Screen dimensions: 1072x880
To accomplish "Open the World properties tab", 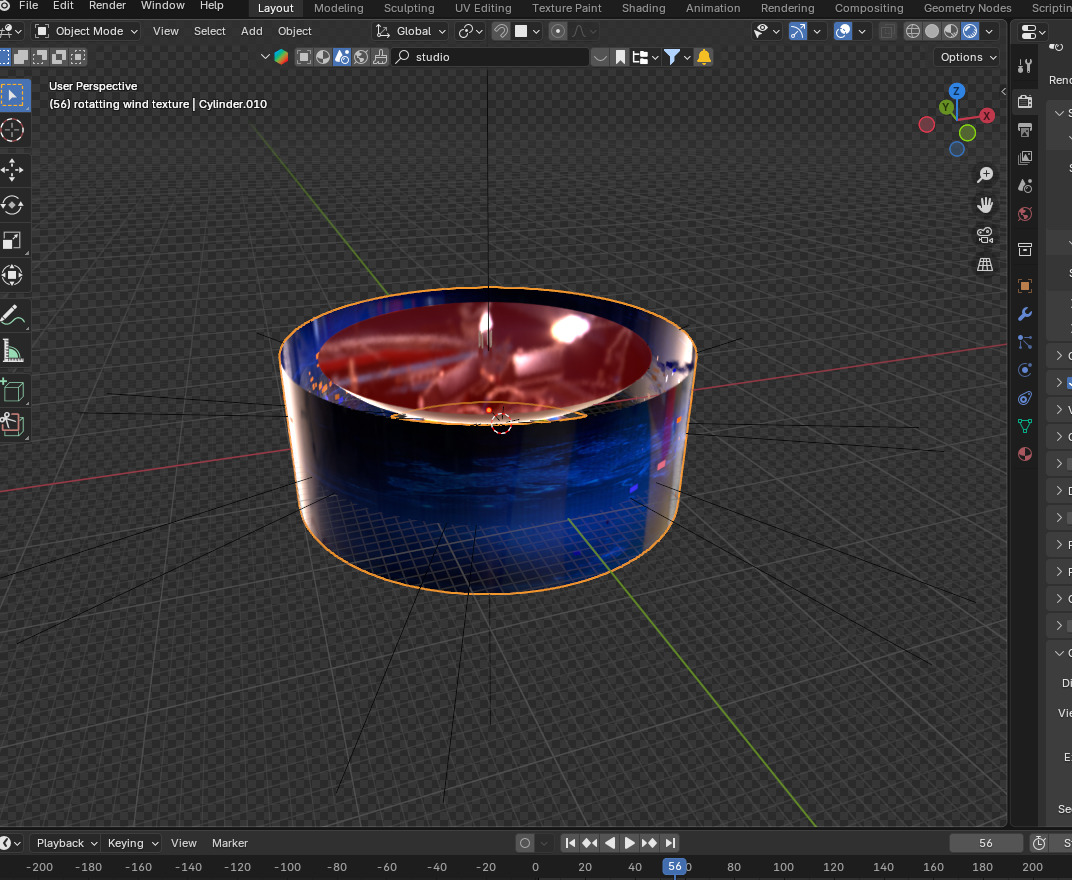I will click(1025, 214).
